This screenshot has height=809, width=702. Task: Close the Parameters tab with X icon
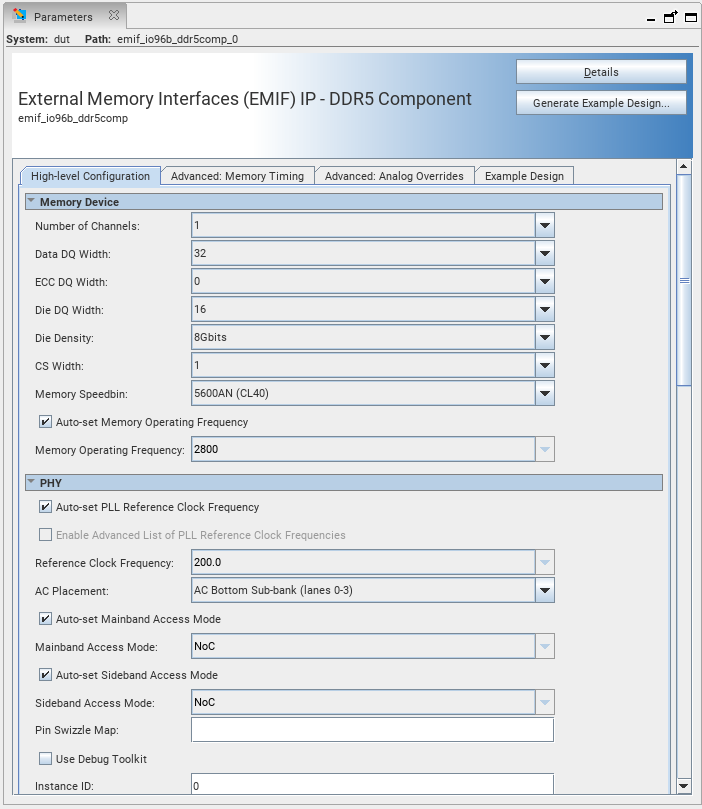click(114, 15)
